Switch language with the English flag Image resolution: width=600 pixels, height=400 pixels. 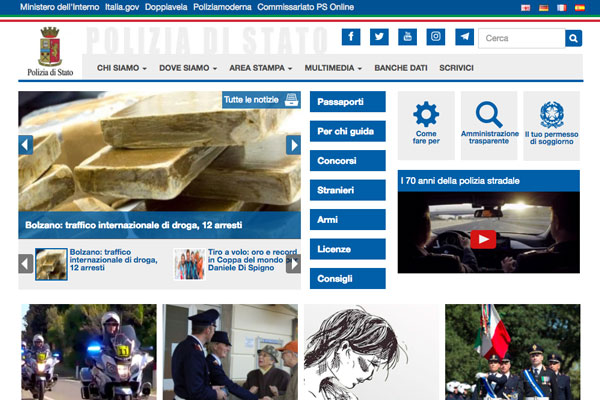(525, 8)
